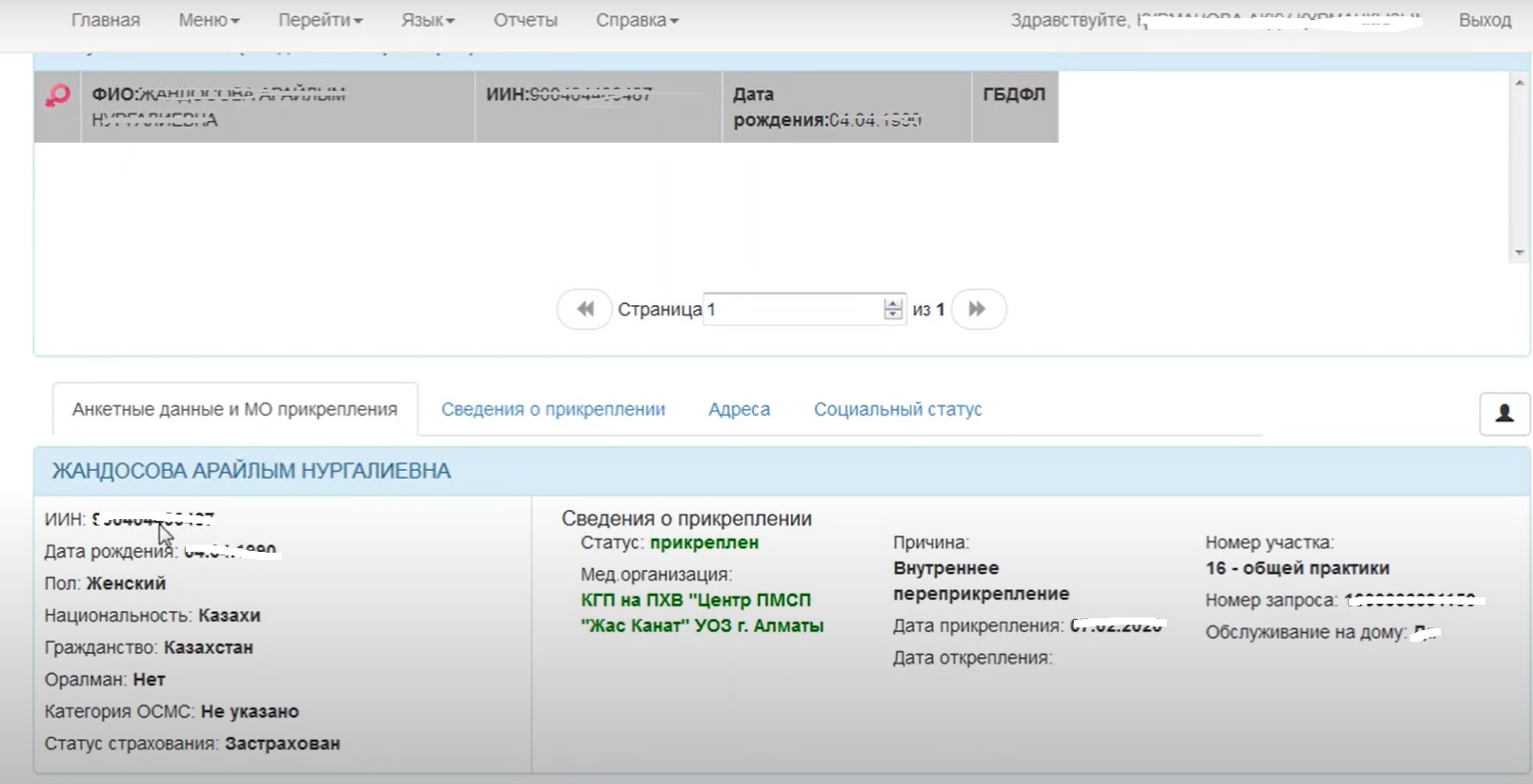Viewport: 1533px width, 784px height.
Task: Go to last page with double-right arrows
Action: pos(978,310)
